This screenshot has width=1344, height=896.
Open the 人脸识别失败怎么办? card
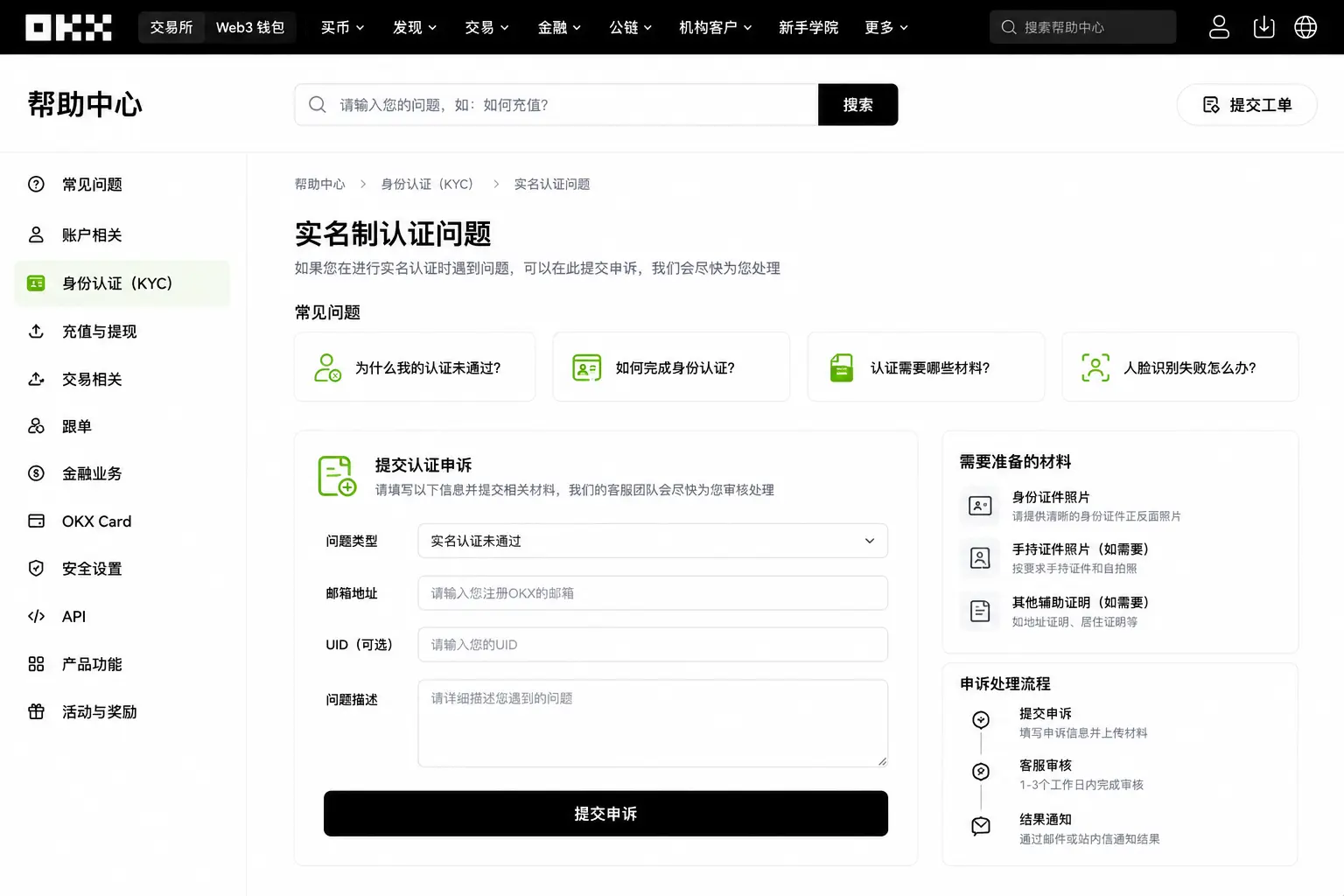pos(1180,367)
